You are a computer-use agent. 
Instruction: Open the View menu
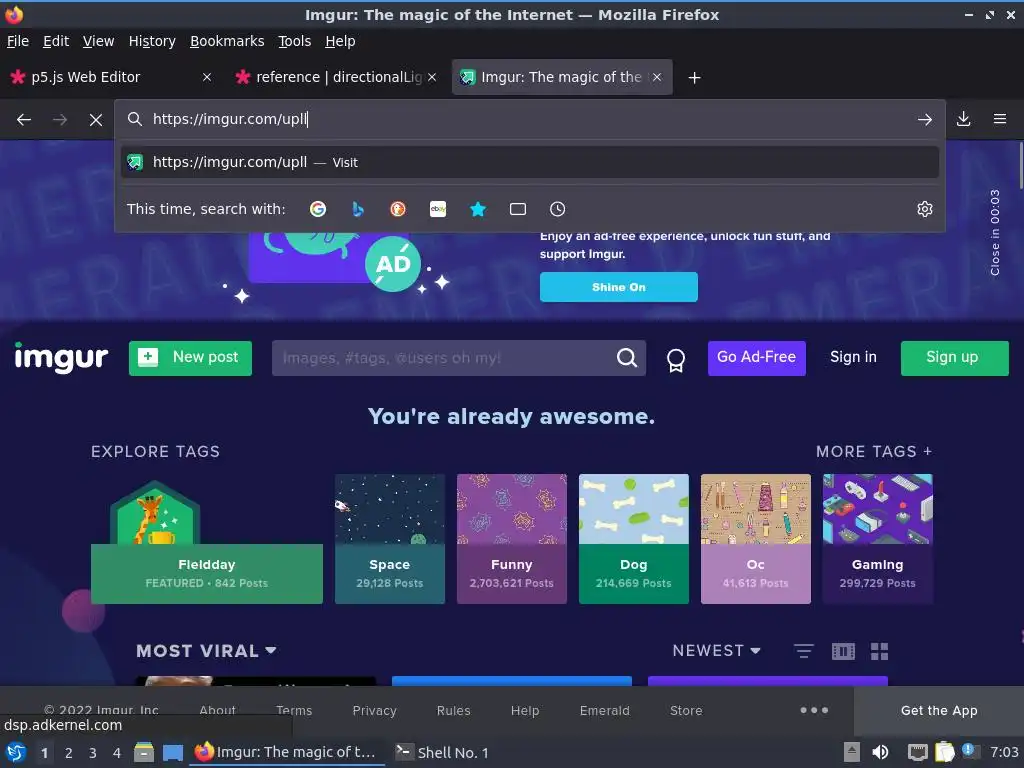[x=99, y=41]
